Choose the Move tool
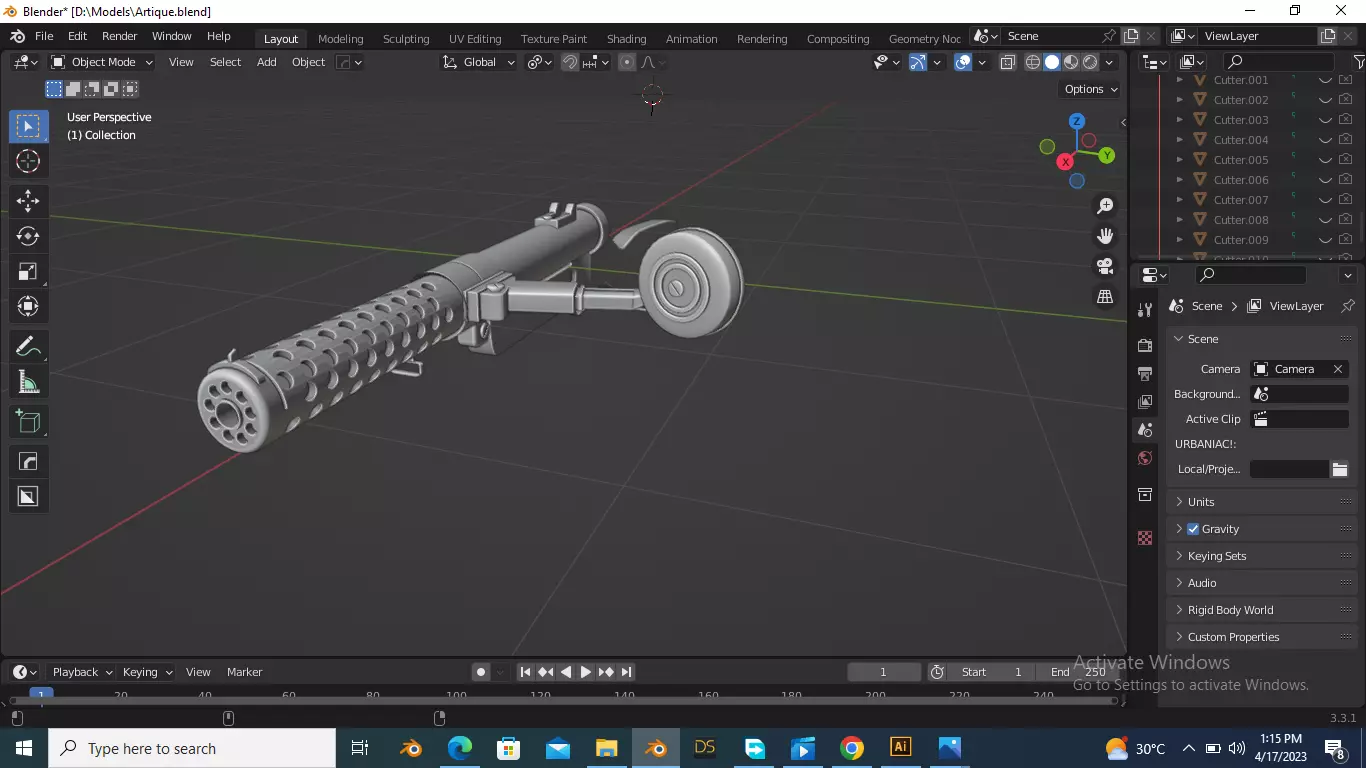The height and width of the screenshot is (768, 1366). (x=28, y=201)
